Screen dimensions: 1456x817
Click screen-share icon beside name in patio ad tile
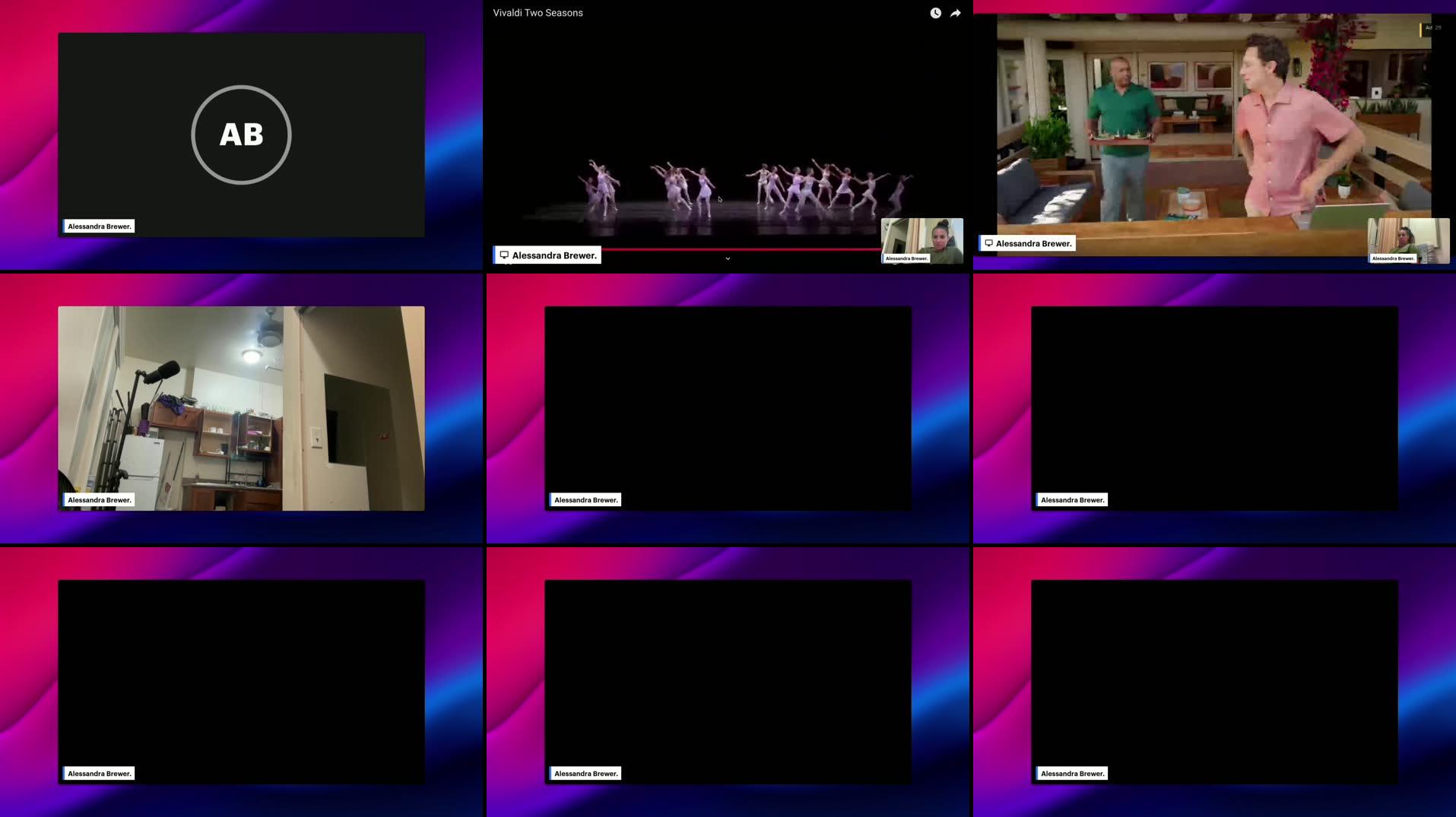pyautogui.click(x=988, y=243)
